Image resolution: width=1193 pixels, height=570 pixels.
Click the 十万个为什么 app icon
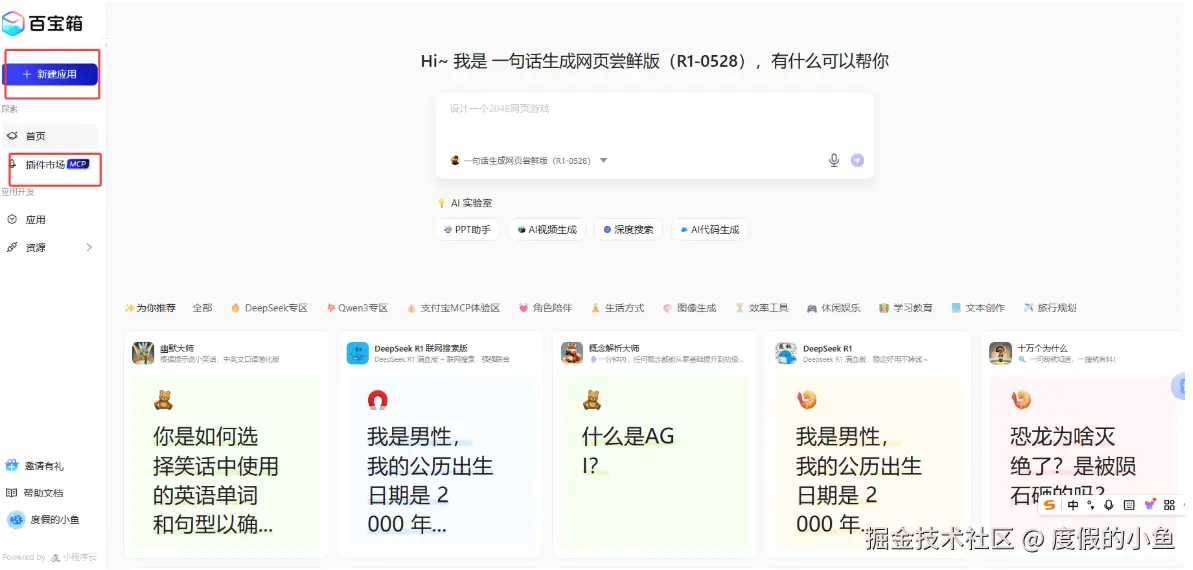coord(1001,353)
